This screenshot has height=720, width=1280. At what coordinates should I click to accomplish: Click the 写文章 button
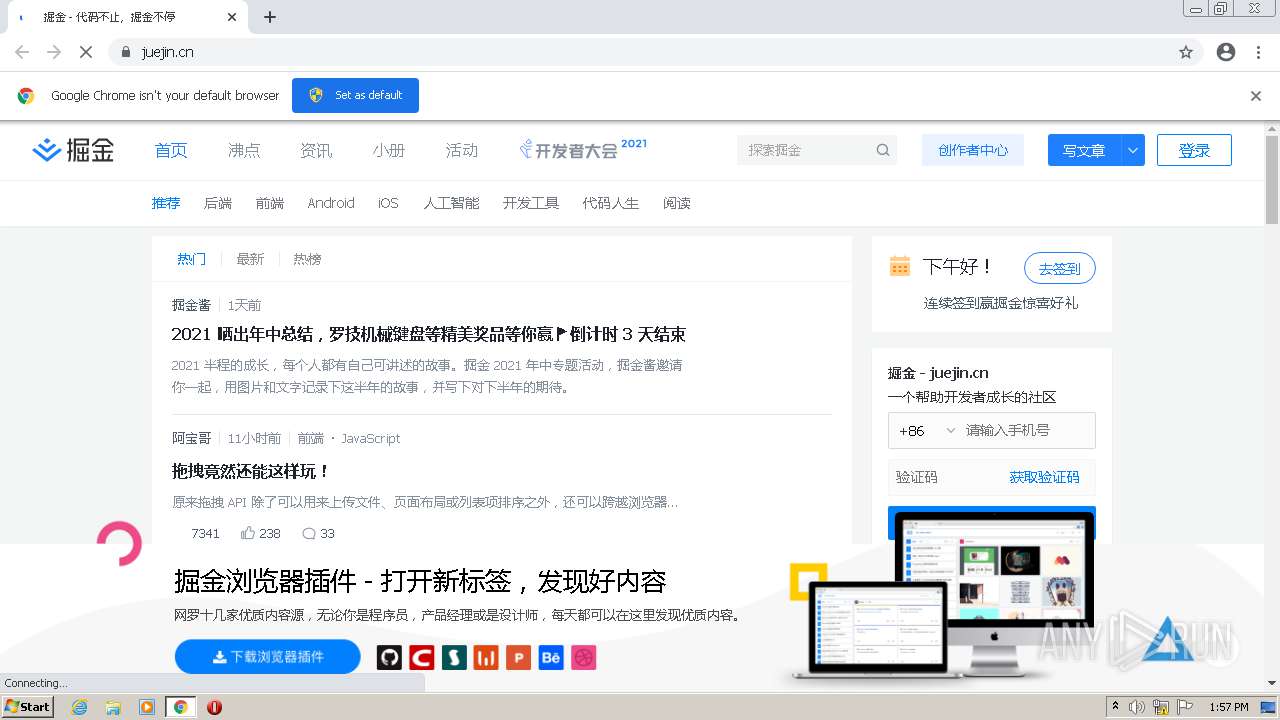(1084, 150)
